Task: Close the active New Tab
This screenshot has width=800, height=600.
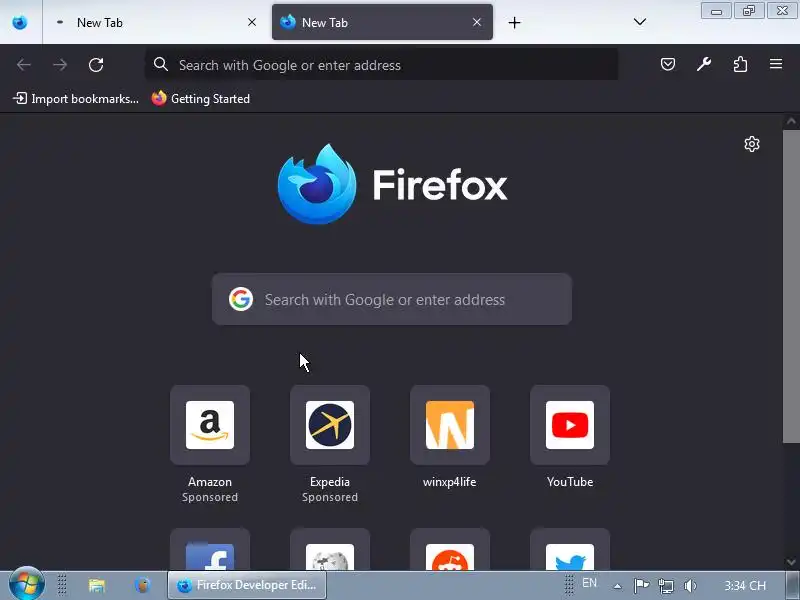Action: click(477, 22)
